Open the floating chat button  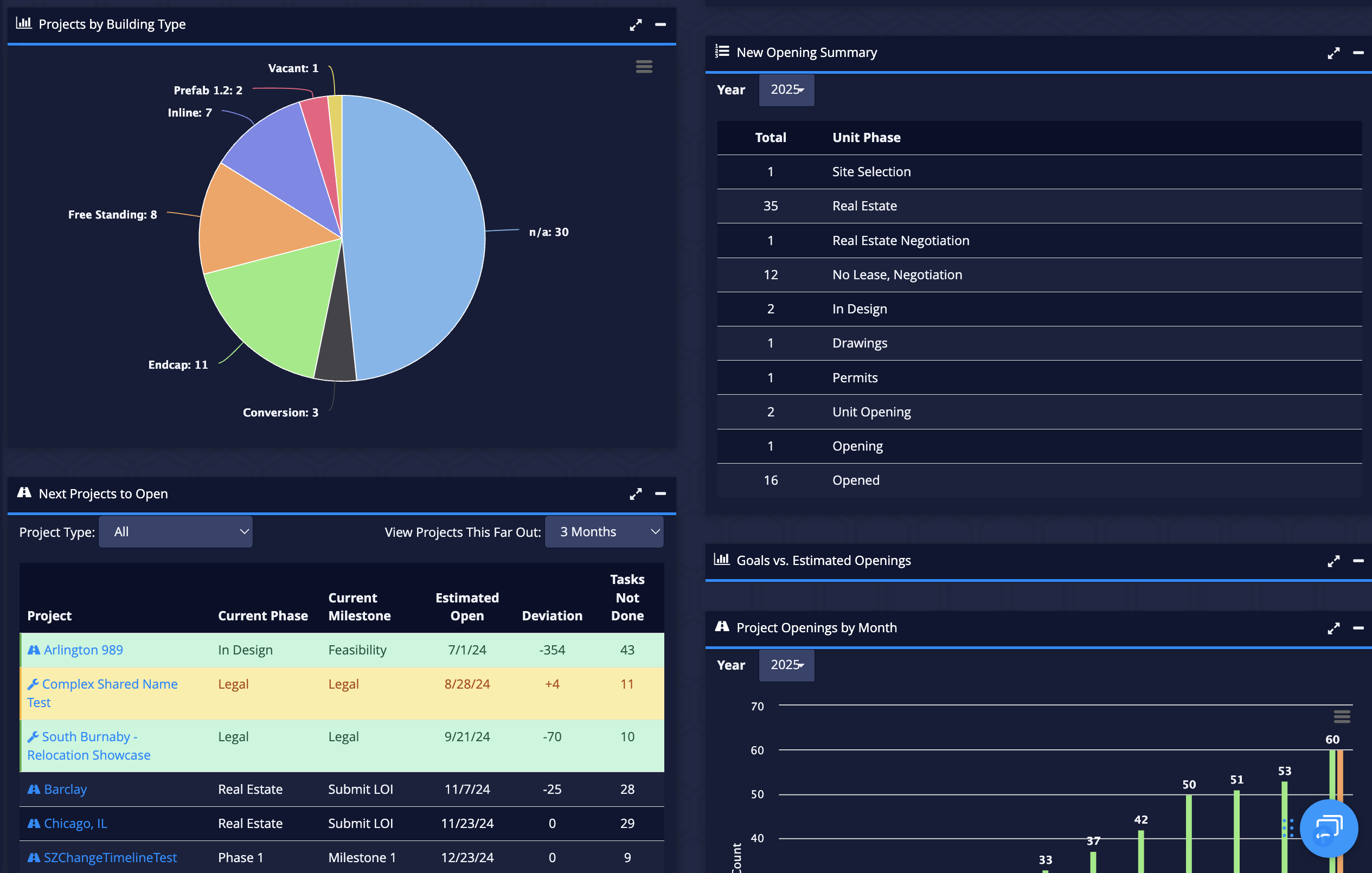tap(1328, 828)
